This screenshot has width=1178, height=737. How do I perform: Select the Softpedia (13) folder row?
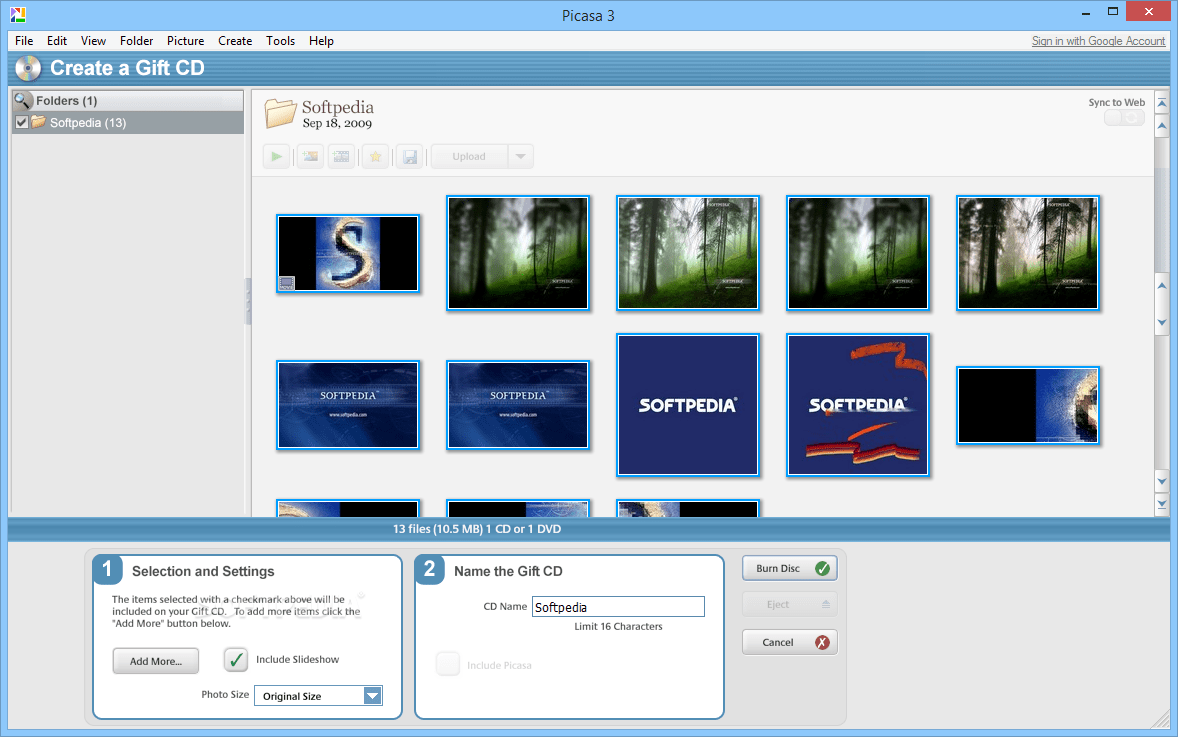pos(128,122)
